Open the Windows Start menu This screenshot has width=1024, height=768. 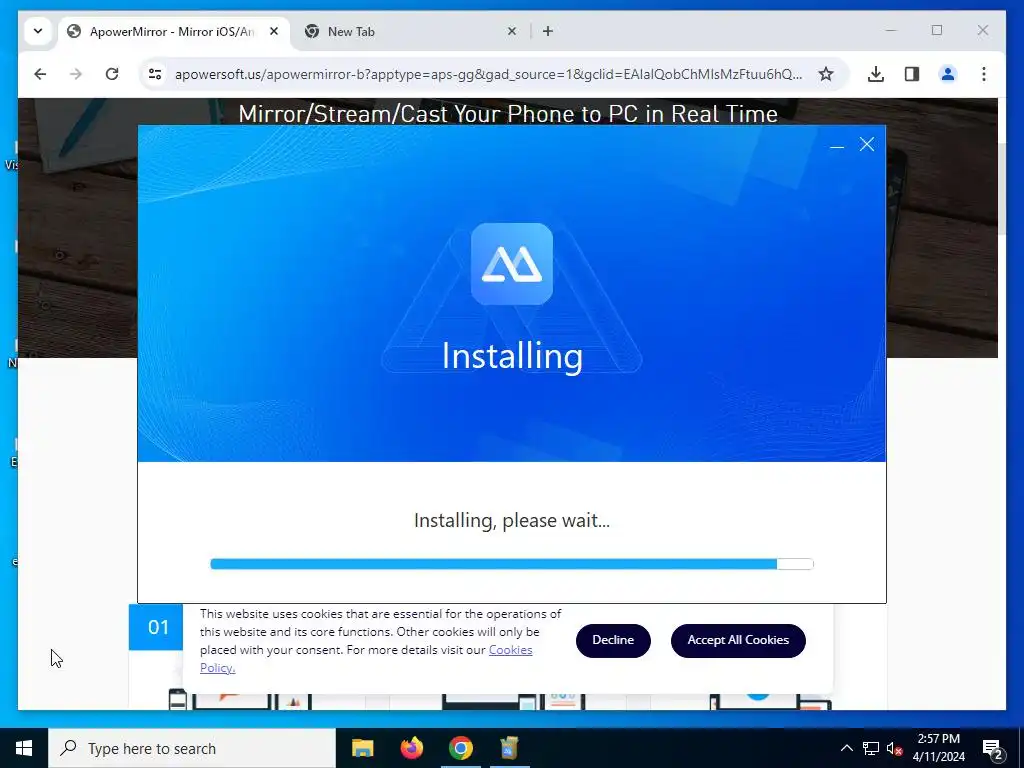[24, 748]
